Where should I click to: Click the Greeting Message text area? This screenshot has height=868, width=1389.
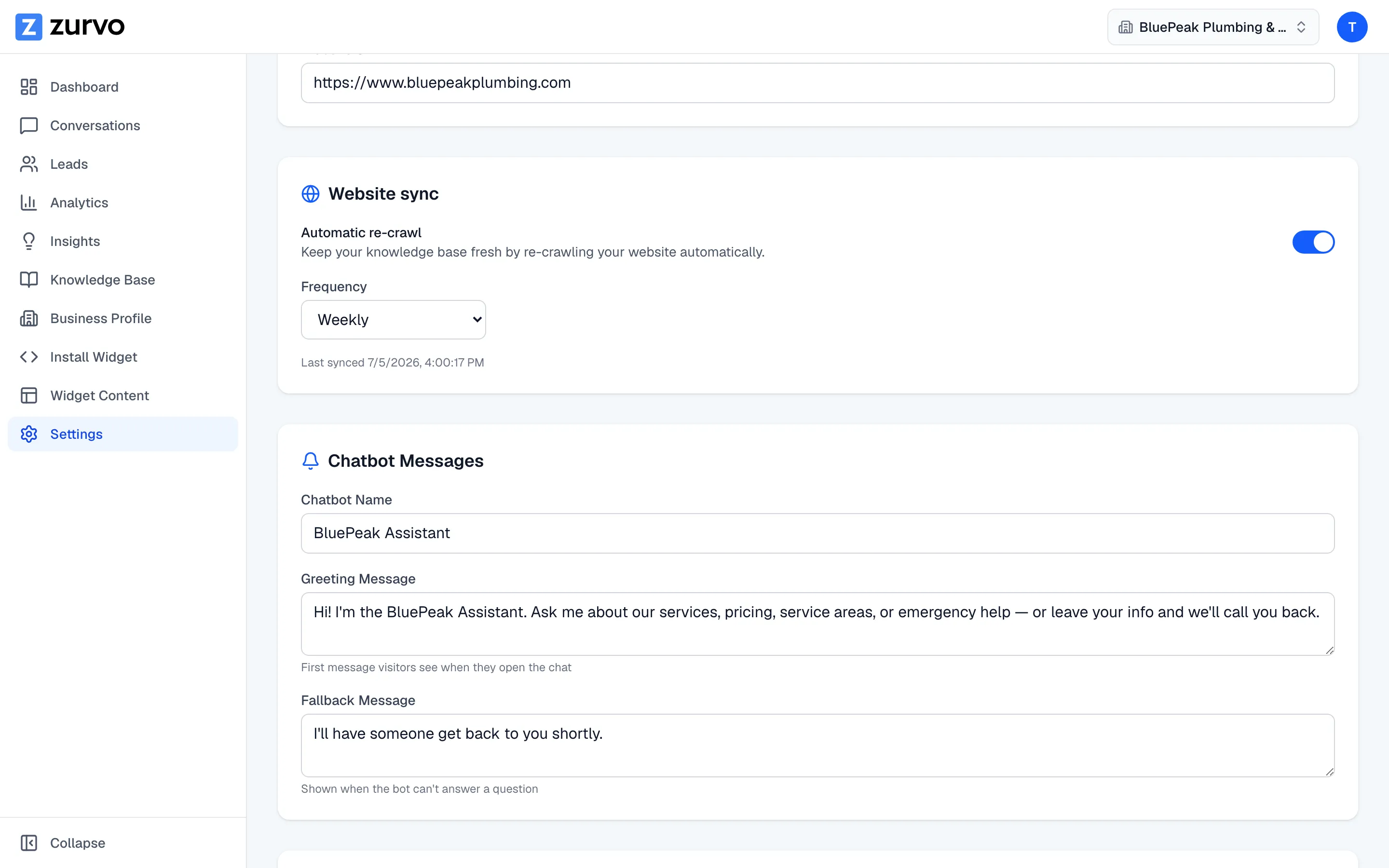click(x=817, y=624)
